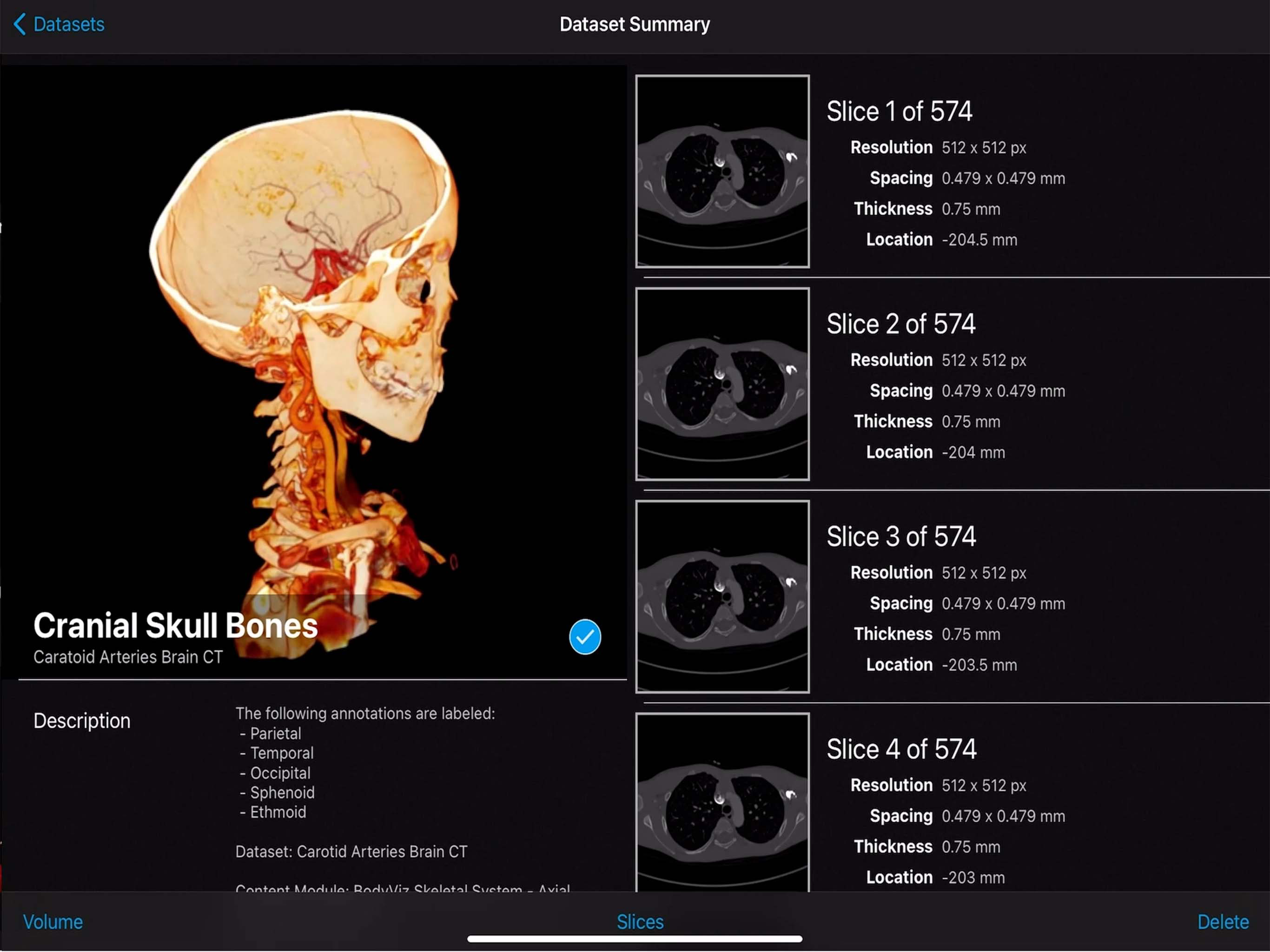
Task: Select the "Slice 3 of 574" heading
Action: pos(901,536)
